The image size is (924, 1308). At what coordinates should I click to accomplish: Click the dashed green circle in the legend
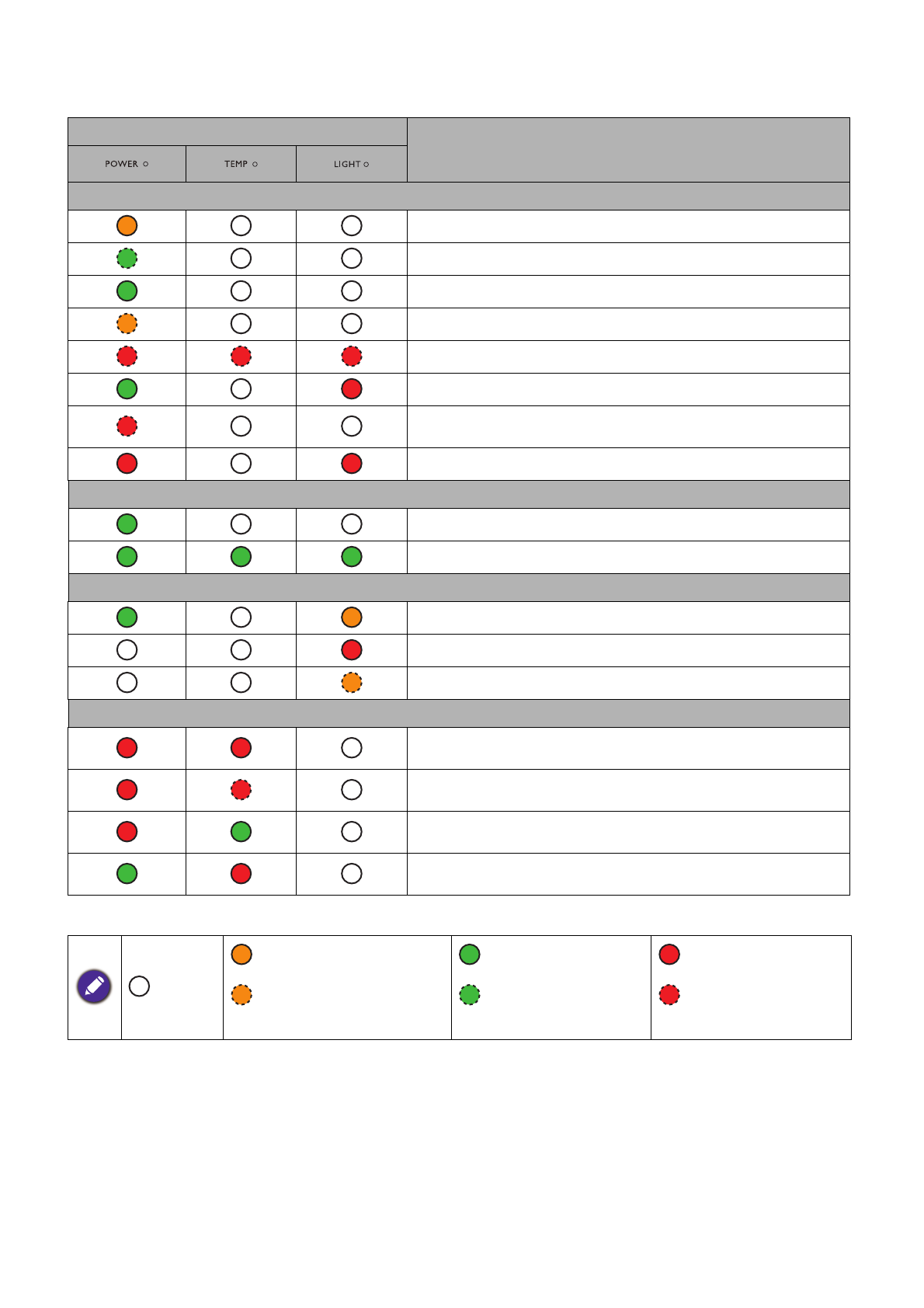(470, 995)
